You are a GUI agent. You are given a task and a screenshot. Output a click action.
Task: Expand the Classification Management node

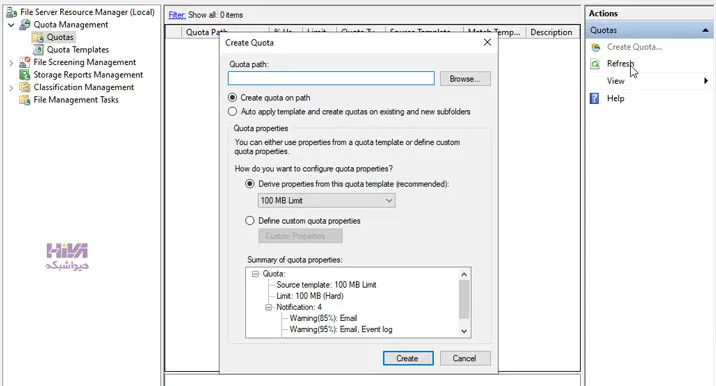pyautogui.click(x=11, y=88)
